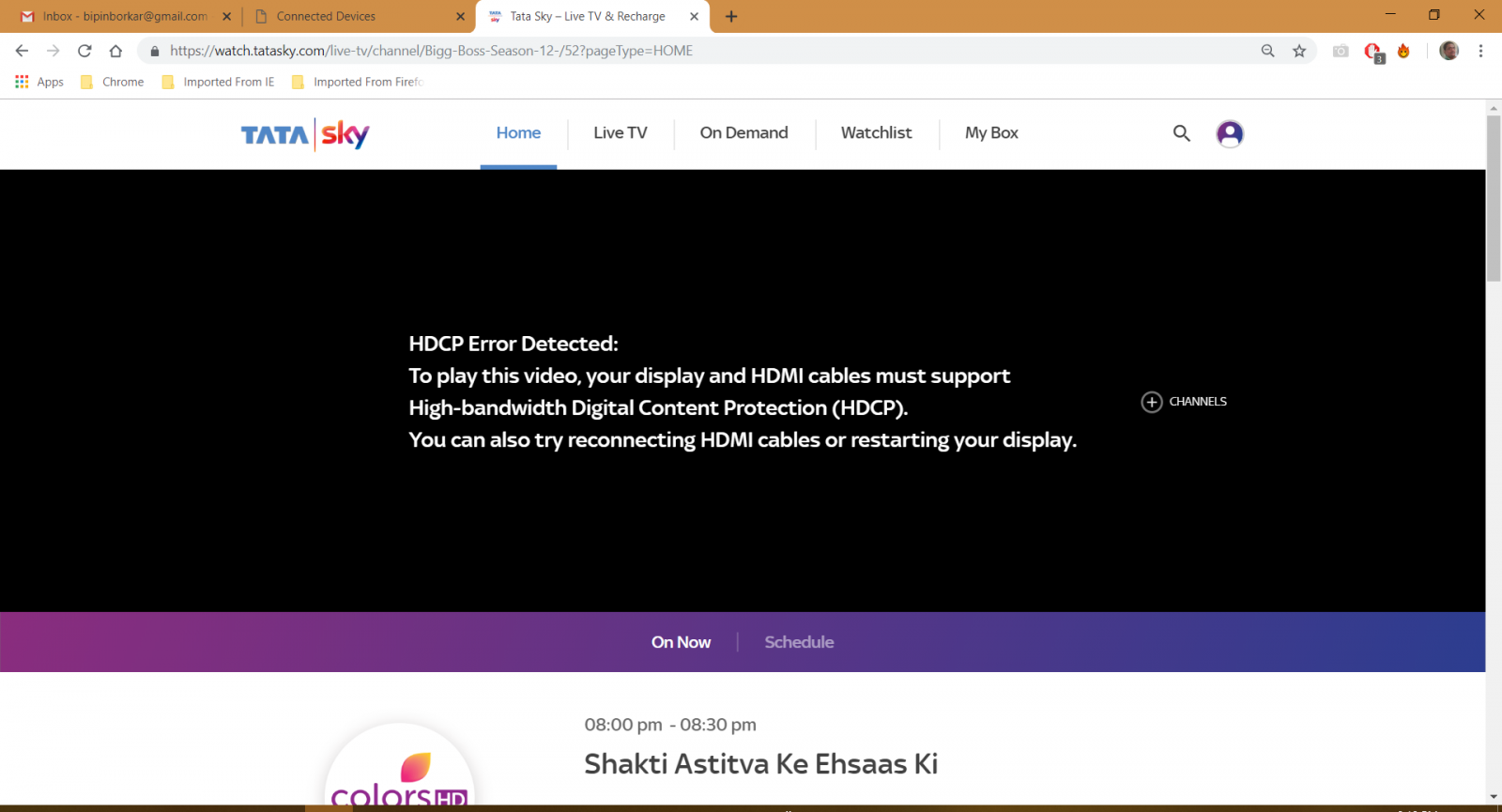Click the 08:00 pm - 08:30 pm time text
The width and height of the screenshot is (1502, 812).
[670, 725]
